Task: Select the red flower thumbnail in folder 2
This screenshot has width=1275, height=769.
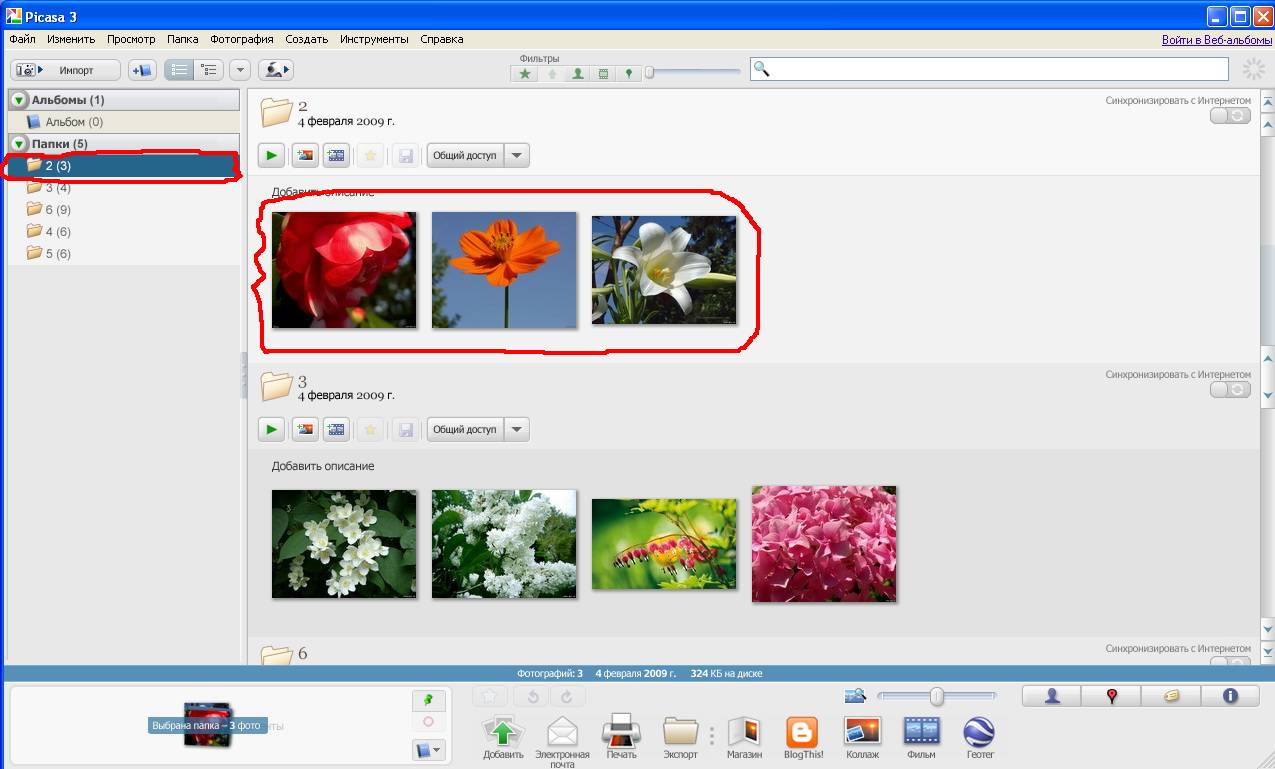Action: click(x=344, y=270)
